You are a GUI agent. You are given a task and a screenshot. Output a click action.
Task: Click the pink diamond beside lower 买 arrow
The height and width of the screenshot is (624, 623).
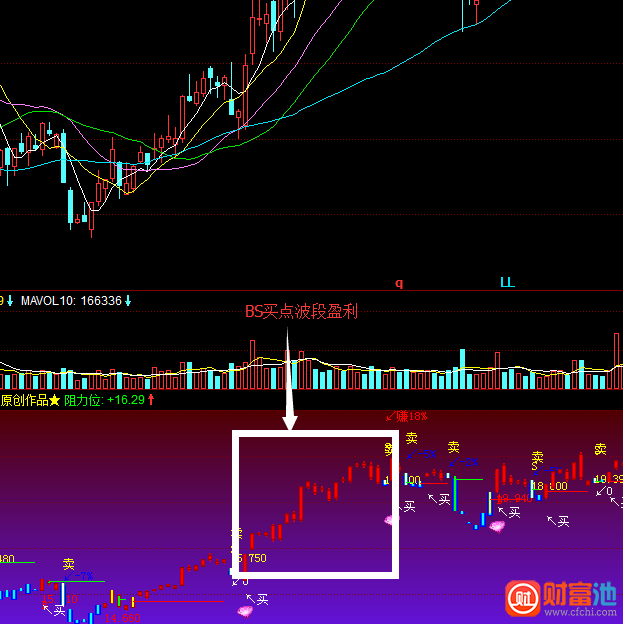point(245,611)
